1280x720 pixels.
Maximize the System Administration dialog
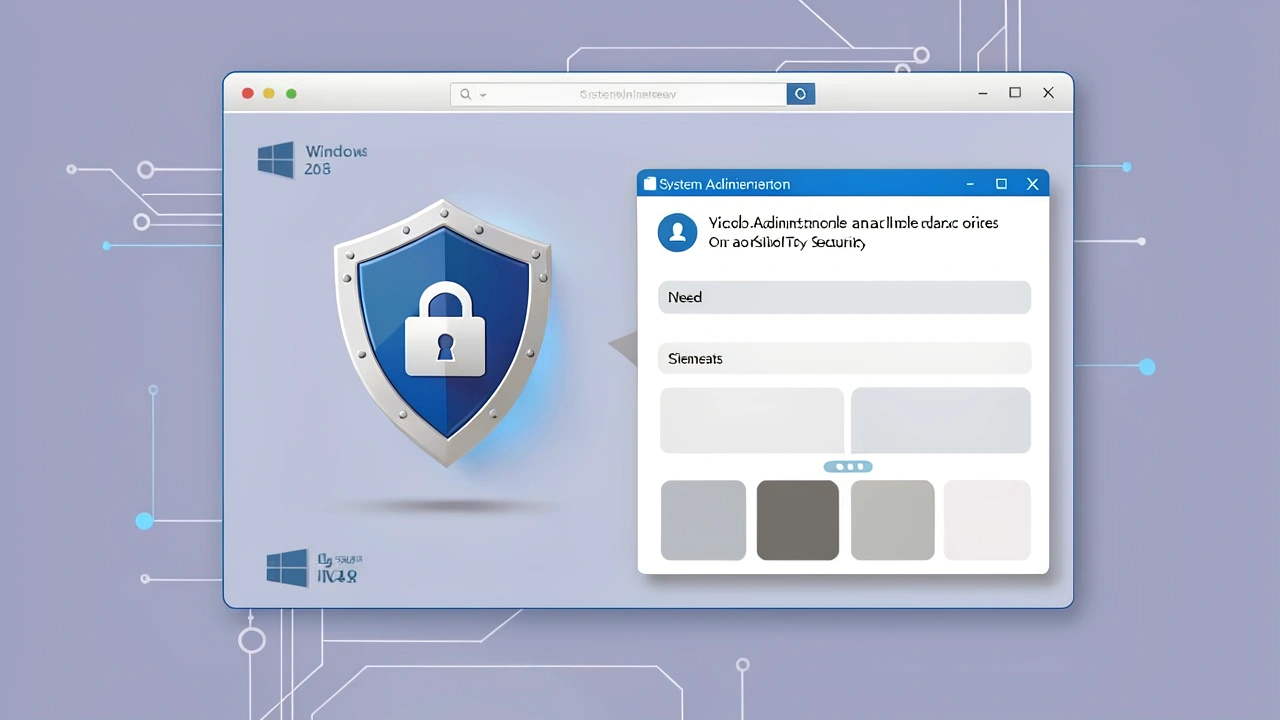pos(1001,184)
